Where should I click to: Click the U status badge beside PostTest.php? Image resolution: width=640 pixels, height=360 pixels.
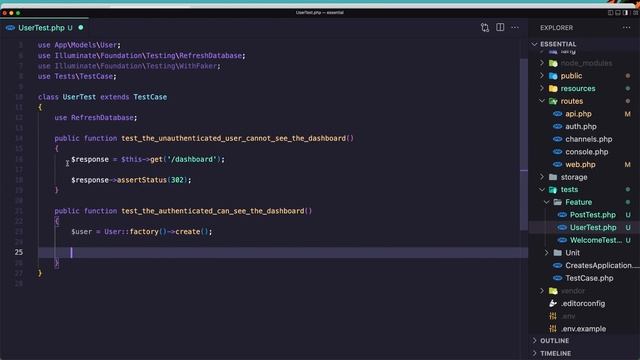point(628,215)
